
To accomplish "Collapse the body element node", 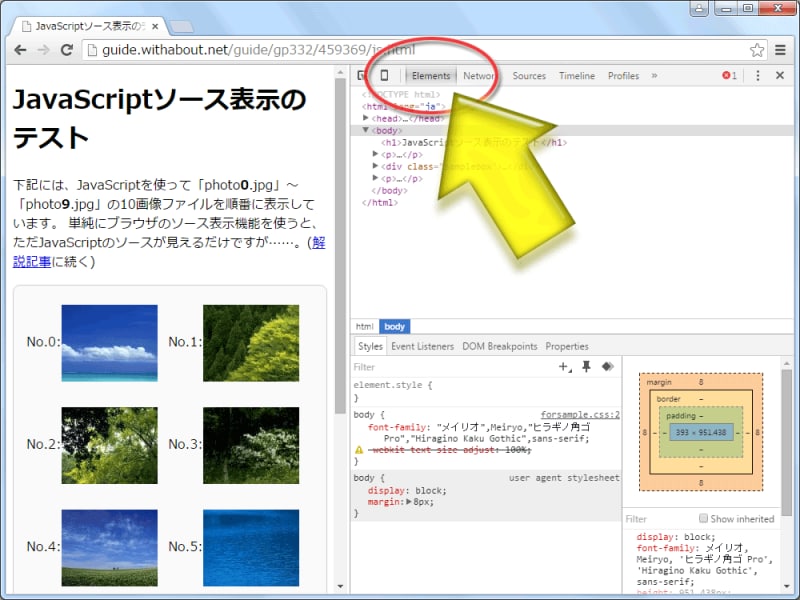I will (x=366, y=130).
